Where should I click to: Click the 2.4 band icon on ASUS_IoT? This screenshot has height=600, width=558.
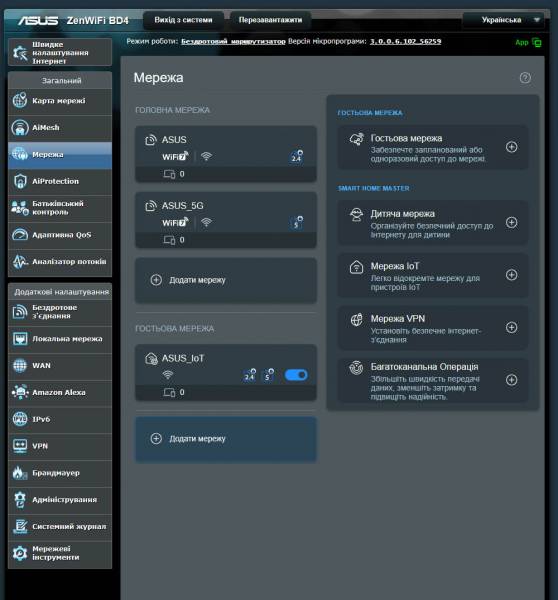point(250,375)
